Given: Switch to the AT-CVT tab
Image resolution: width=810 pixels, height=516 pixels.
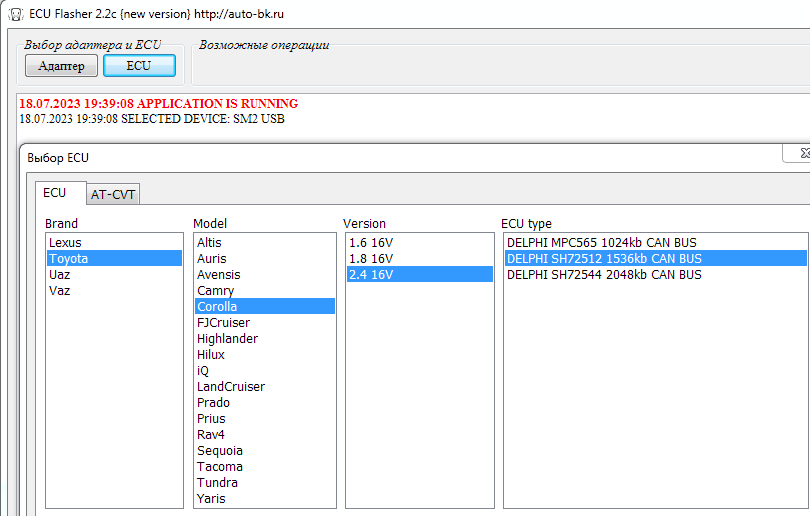Looking at the screenshot, I should (x=113, y=194).
